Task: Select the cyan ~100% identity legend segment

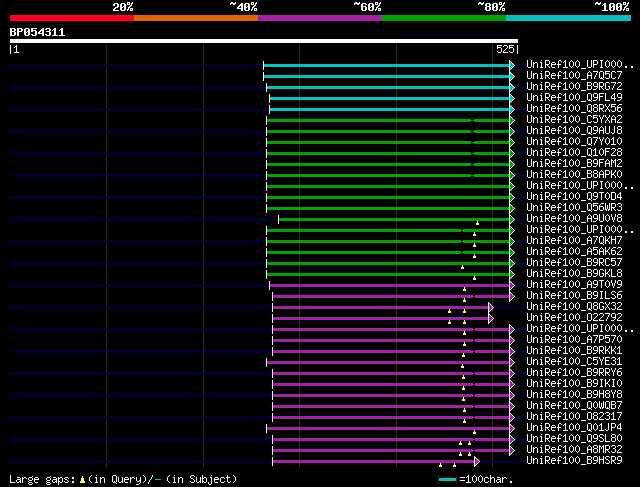Action: click(569, 18)
